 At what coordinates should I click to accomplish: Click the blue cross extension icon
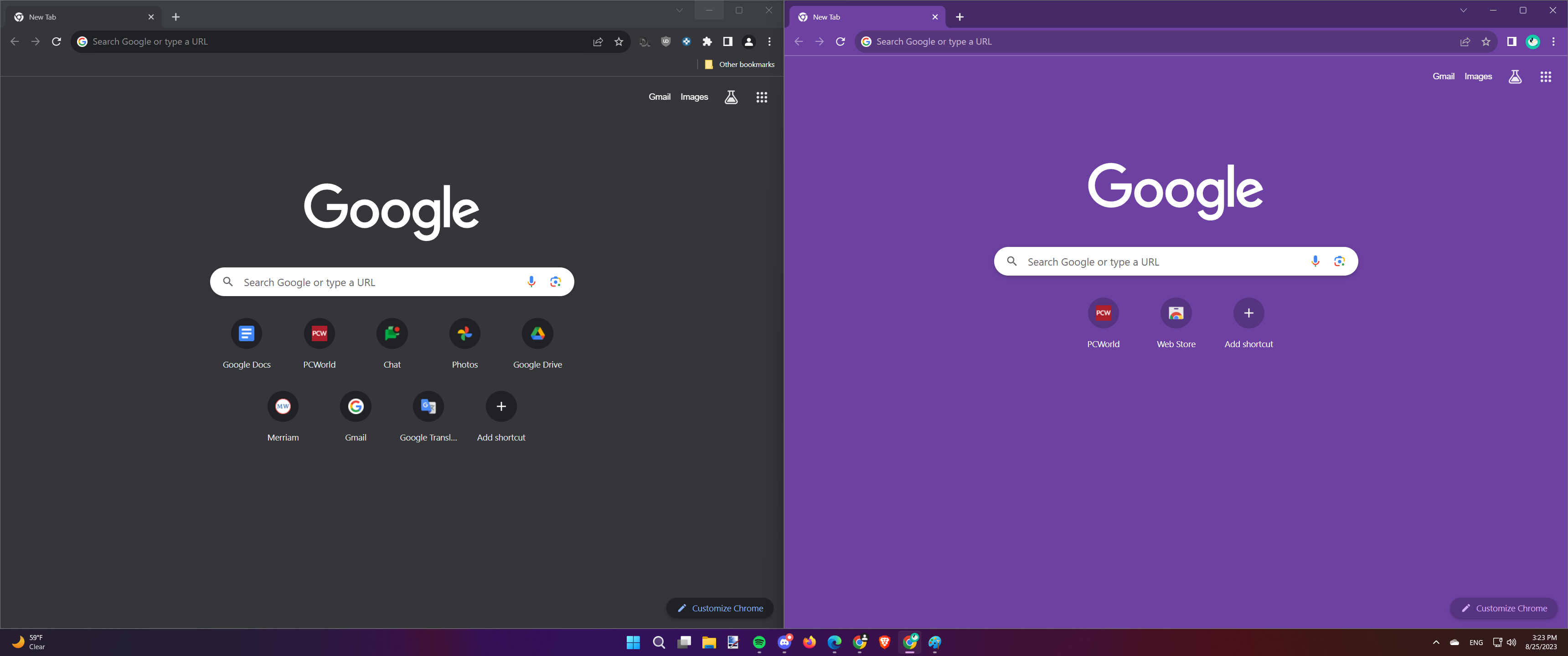[686, 41]
